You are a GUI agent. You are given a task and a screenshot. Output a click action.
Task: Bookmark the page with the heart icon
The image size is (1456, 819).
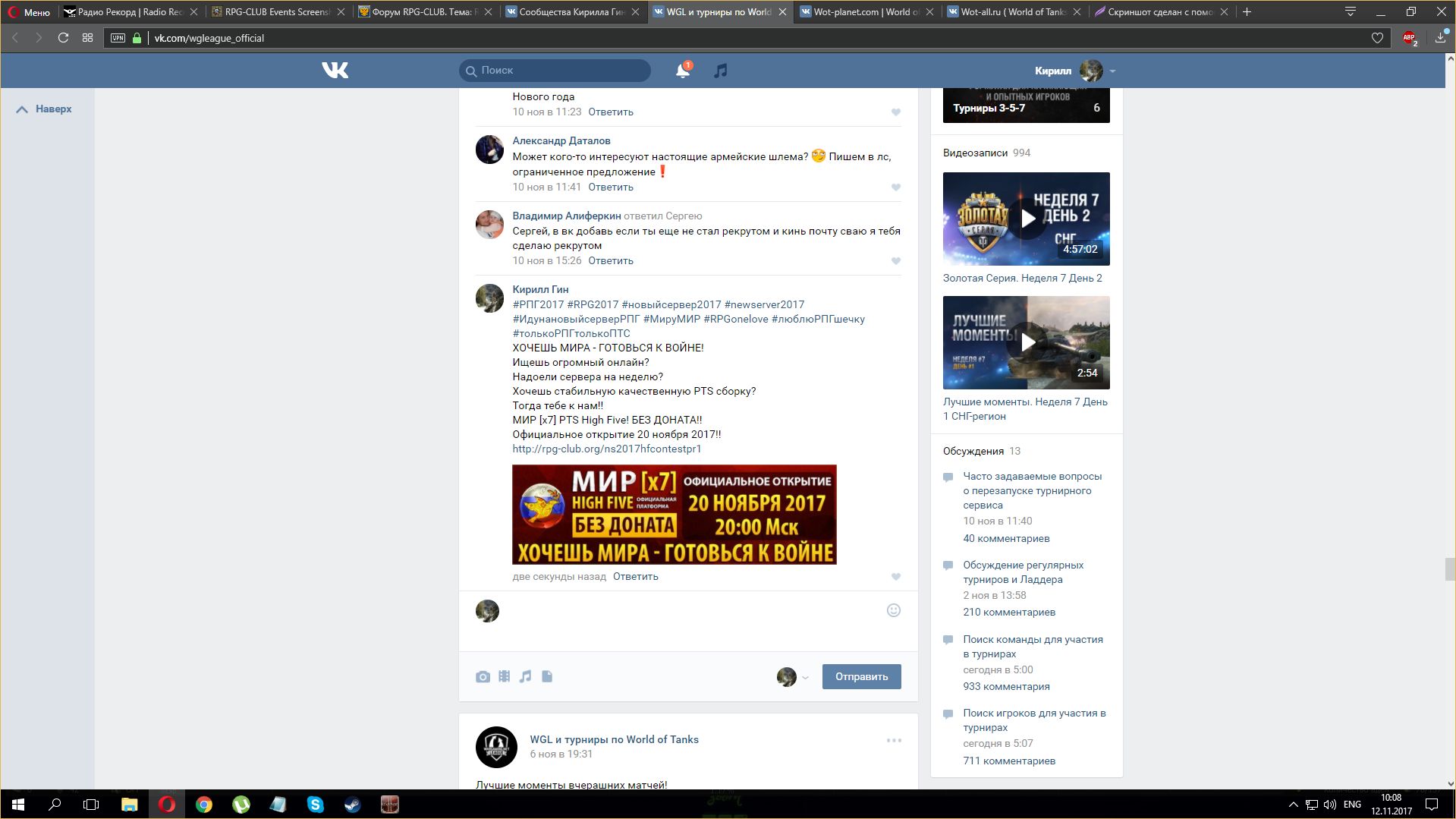coord(1377,38)
